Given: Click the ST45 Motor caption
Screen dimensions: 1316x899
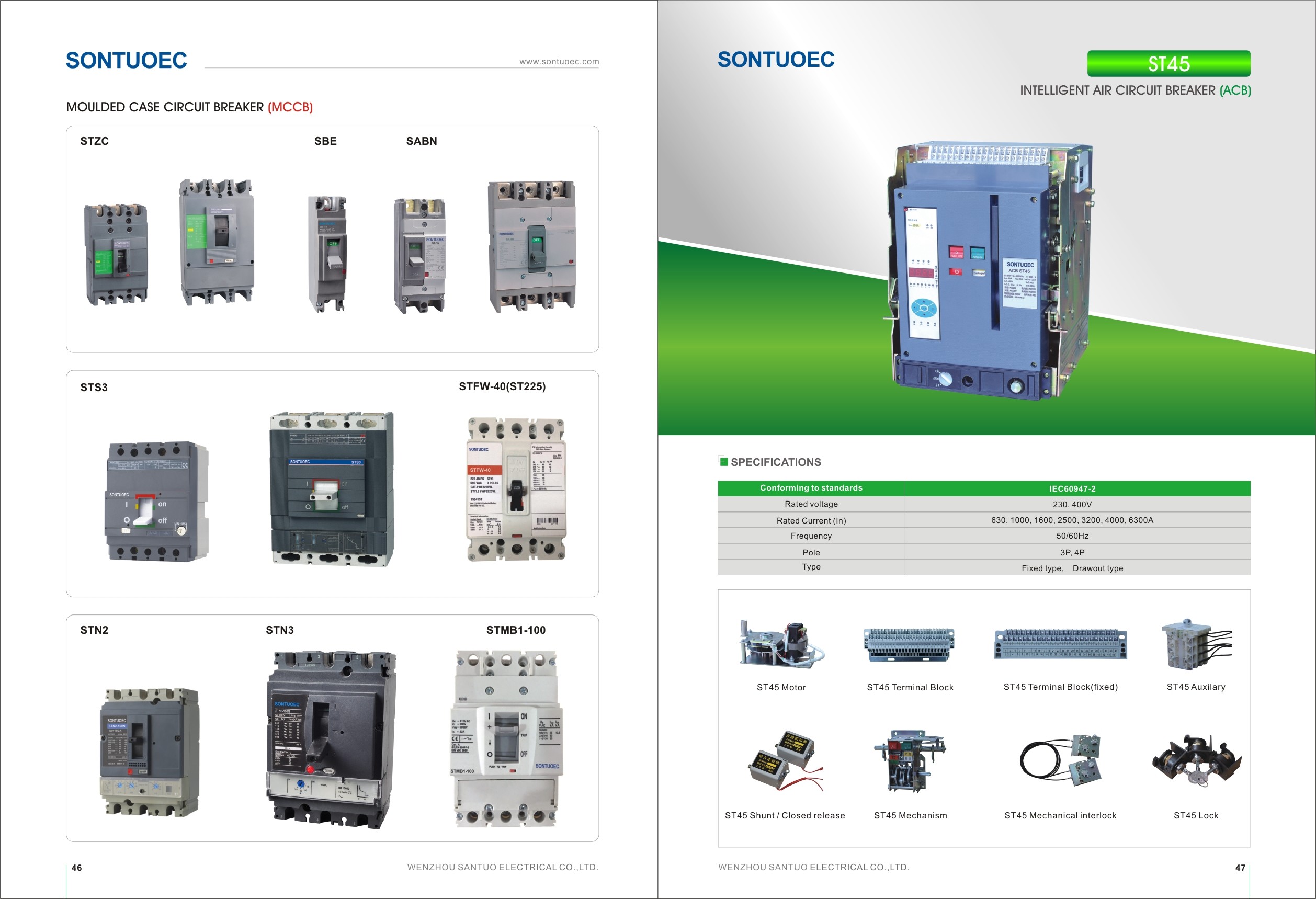Looking at the screenshot, I should click(x=781, y=687).
